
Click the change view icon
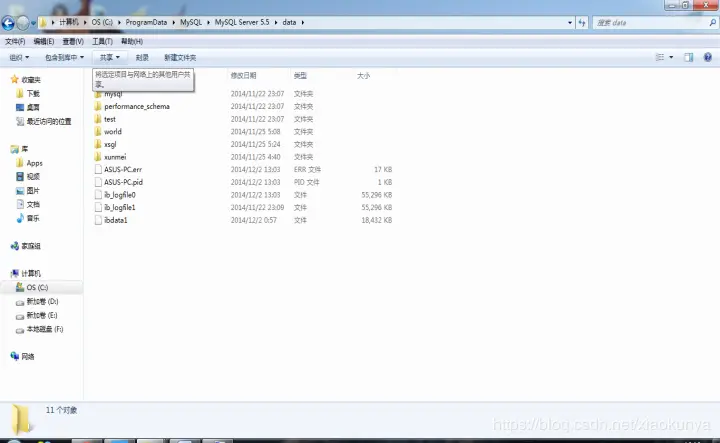pos(660,57)
